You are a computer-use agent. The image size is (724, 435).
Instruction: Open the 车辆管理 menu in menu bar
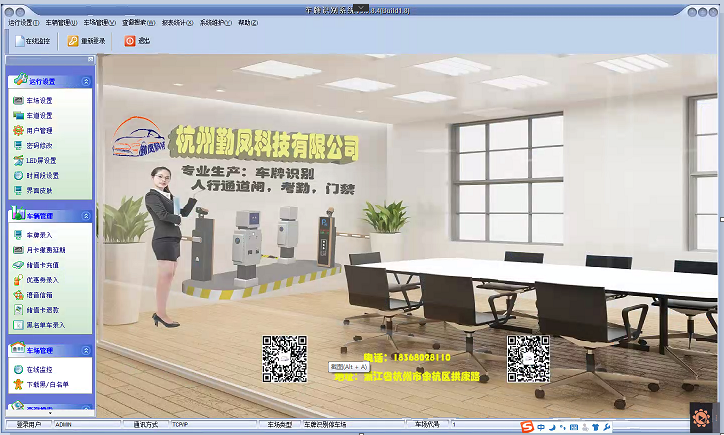pos(61,22)
